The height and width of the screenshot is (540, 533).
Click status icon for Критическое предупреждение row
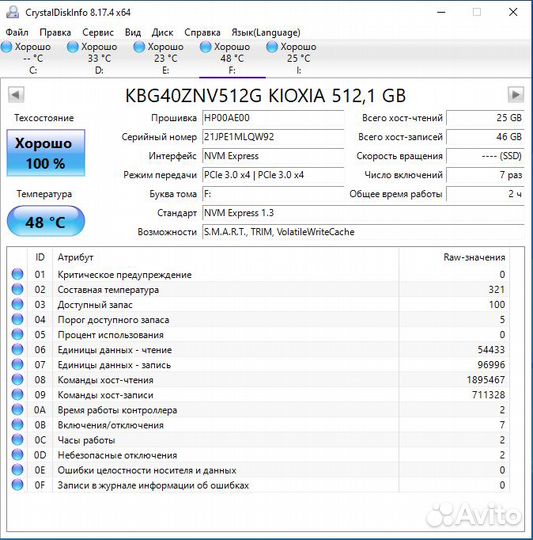pyautogui.click(x=17, y=274)
